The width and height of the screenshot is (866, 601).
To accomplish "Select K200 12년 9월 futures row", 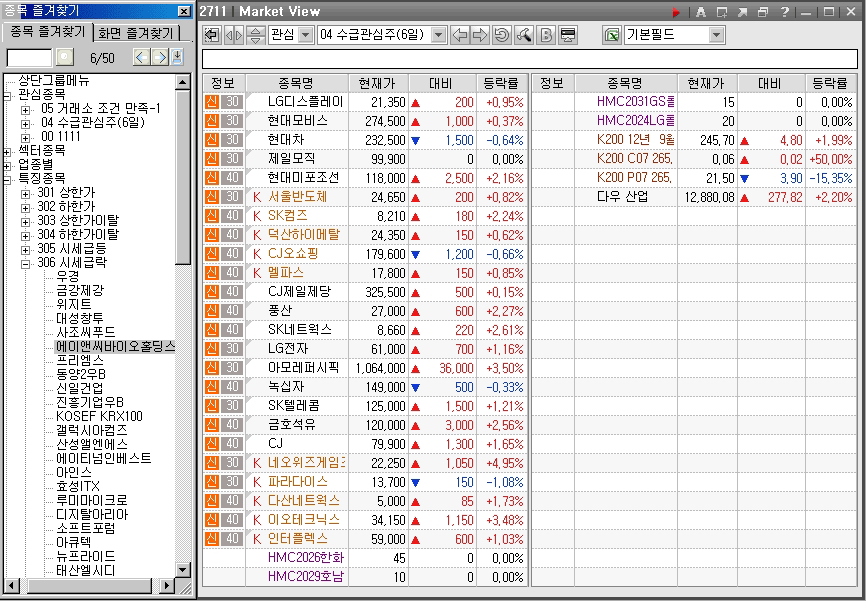I will (x=694, y=140).
